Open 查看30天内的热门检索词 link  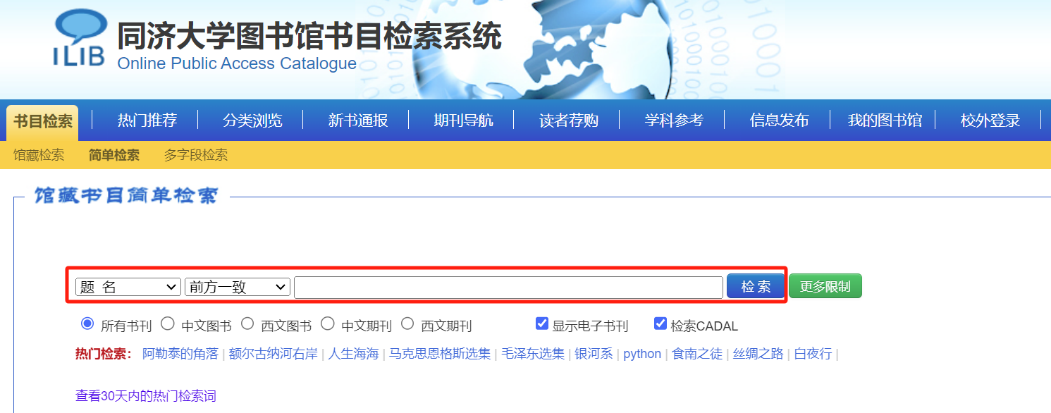[x=145, y=396]
